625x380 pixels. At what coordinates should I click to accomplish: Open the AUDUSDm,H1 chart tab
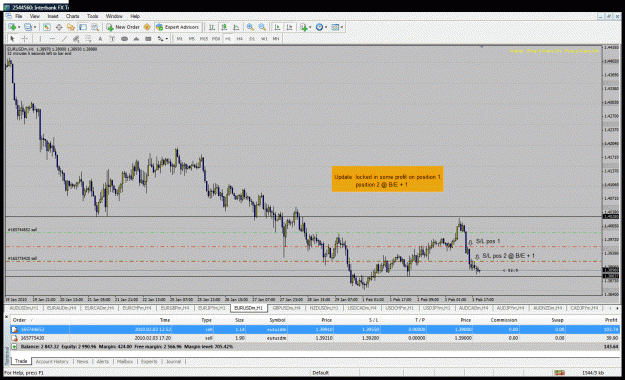tap(24, 308)
